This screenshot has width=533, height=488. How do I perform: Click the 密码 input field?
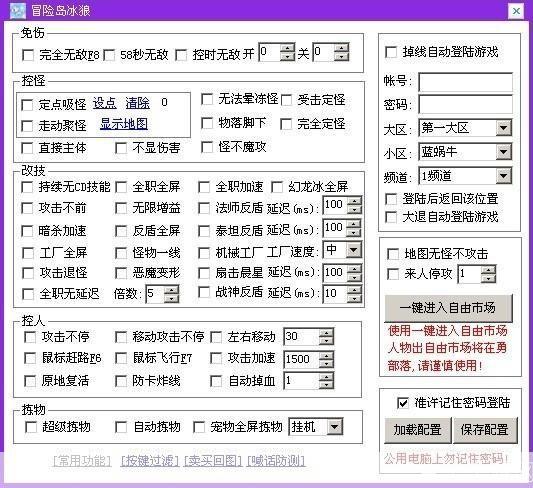(x=465, y=105)
